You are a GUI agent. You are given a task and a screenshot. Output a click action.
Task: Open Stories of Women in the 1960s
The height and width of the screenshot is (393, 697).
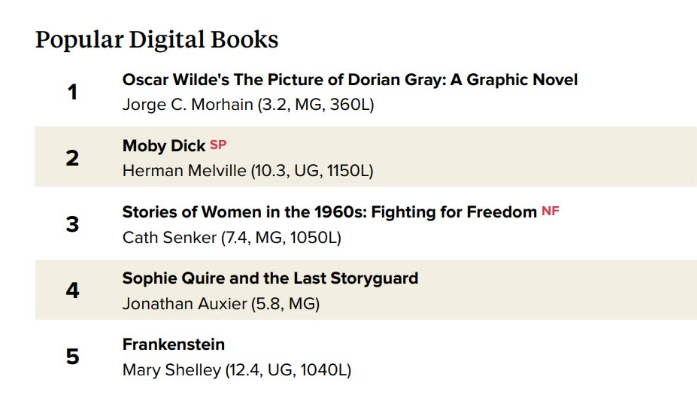(x=329, y=212)
